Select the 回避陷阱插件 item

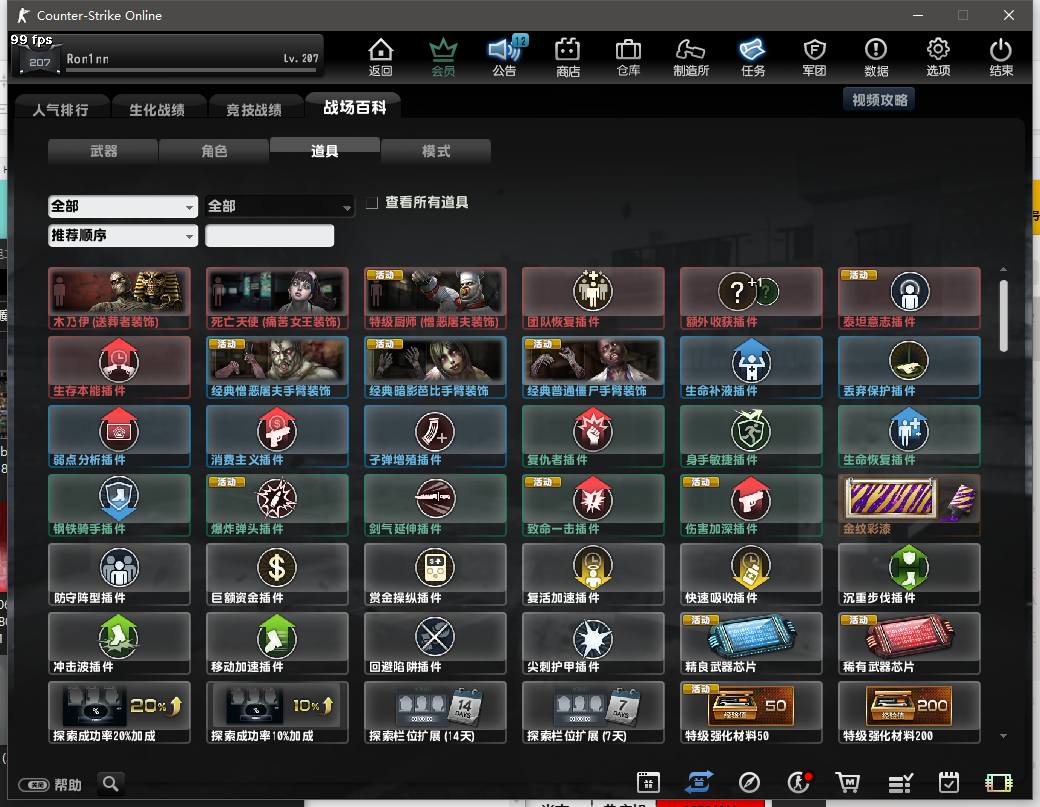(435, 643)
